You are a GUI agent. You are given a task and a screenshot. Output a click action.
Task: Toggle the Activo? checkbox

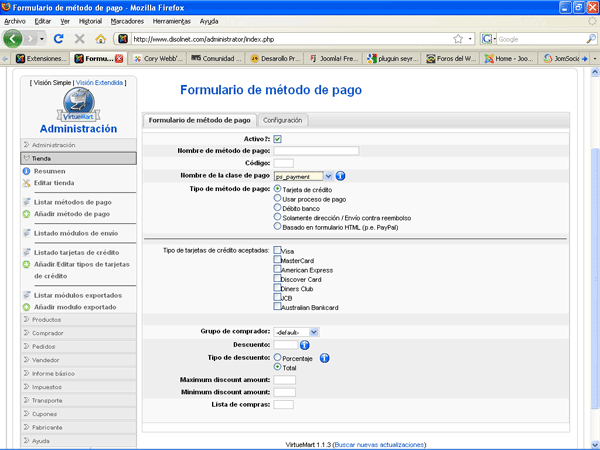click(x=277, y=139)
